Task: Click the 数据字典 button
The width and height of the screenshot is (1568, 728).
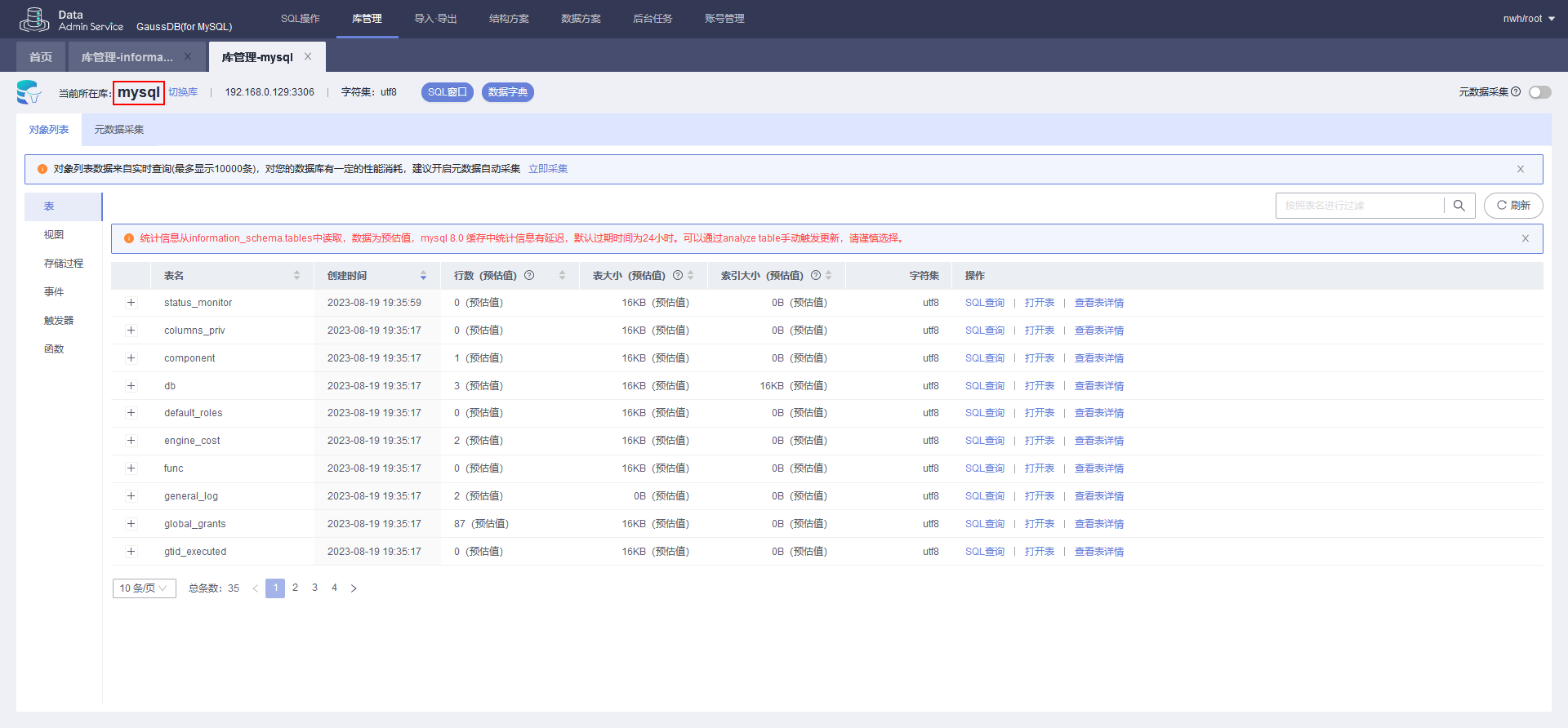Action: click(508, 92)
